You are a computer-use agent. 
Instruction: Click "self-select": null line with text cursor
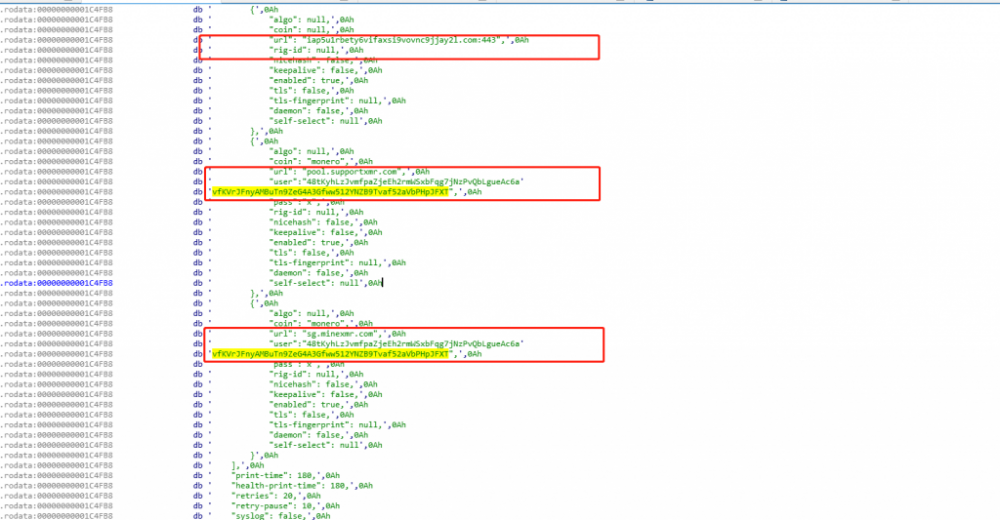pyautogui.click(x=325, y=283)
